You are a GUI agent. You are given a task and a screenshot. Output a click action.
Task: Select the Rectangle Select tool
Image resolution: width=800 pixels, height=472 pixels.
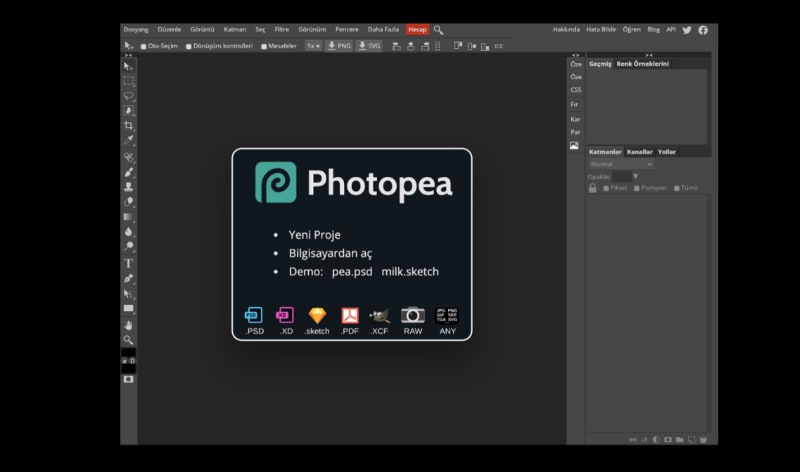click(128, 81)
